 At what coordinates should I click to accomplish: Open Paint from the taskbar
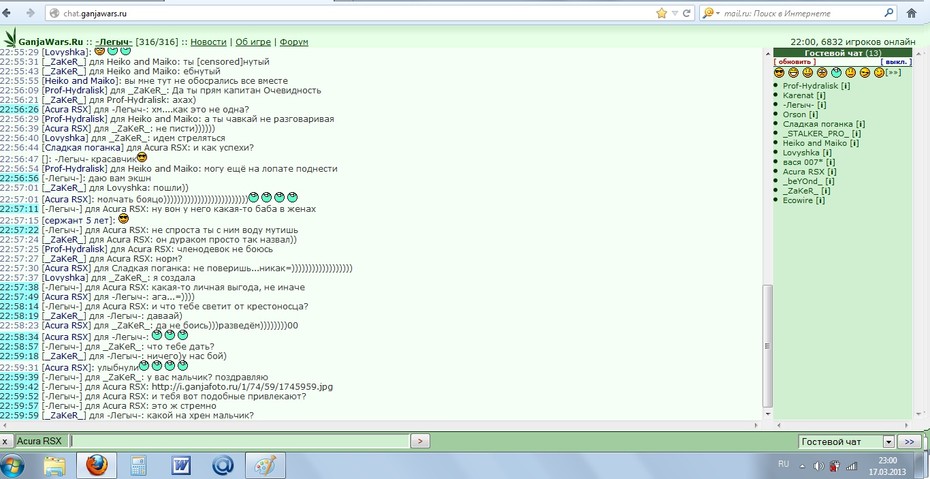(265, 465)
